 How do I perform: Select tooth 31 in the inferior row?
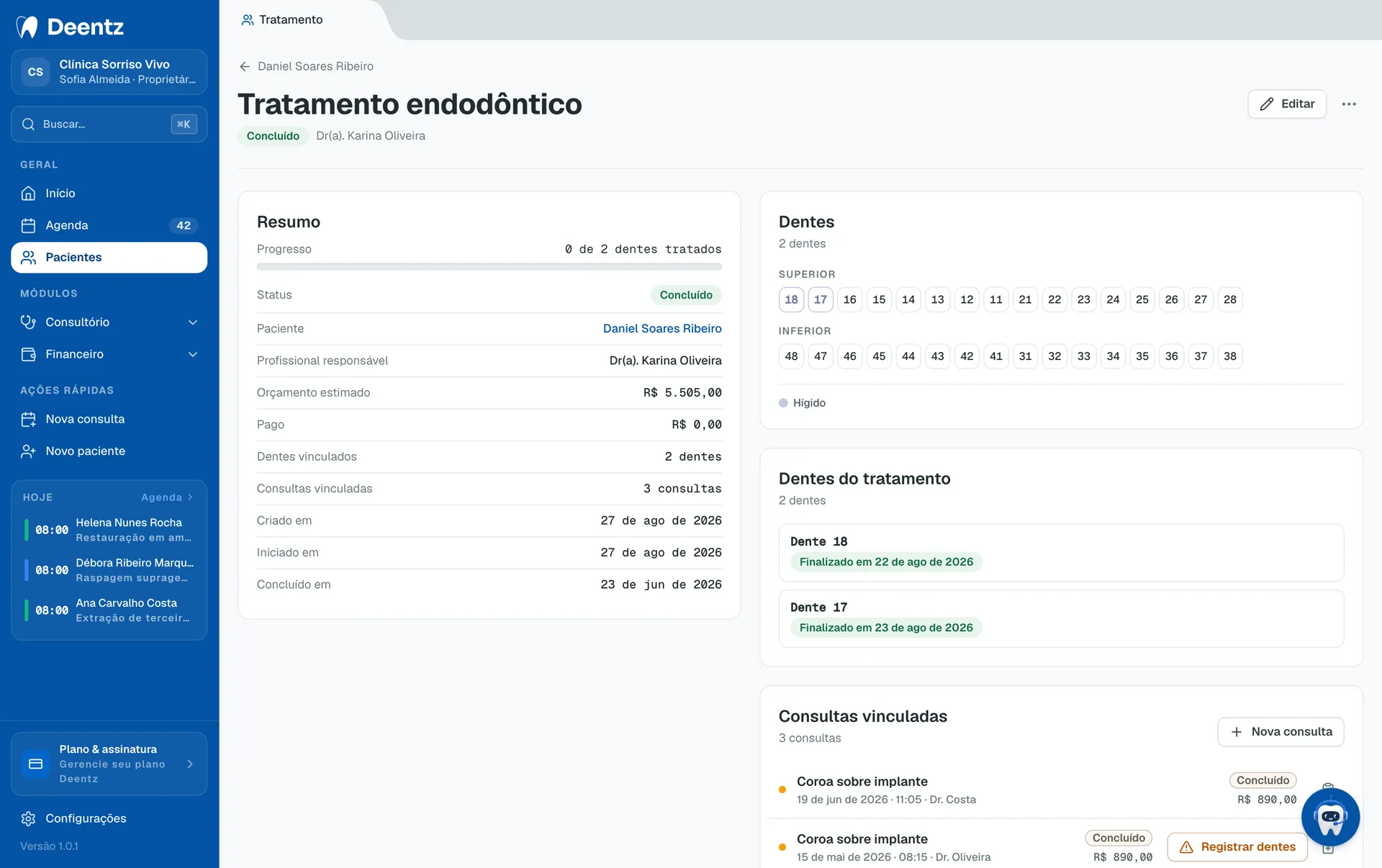click(1025, 356)
